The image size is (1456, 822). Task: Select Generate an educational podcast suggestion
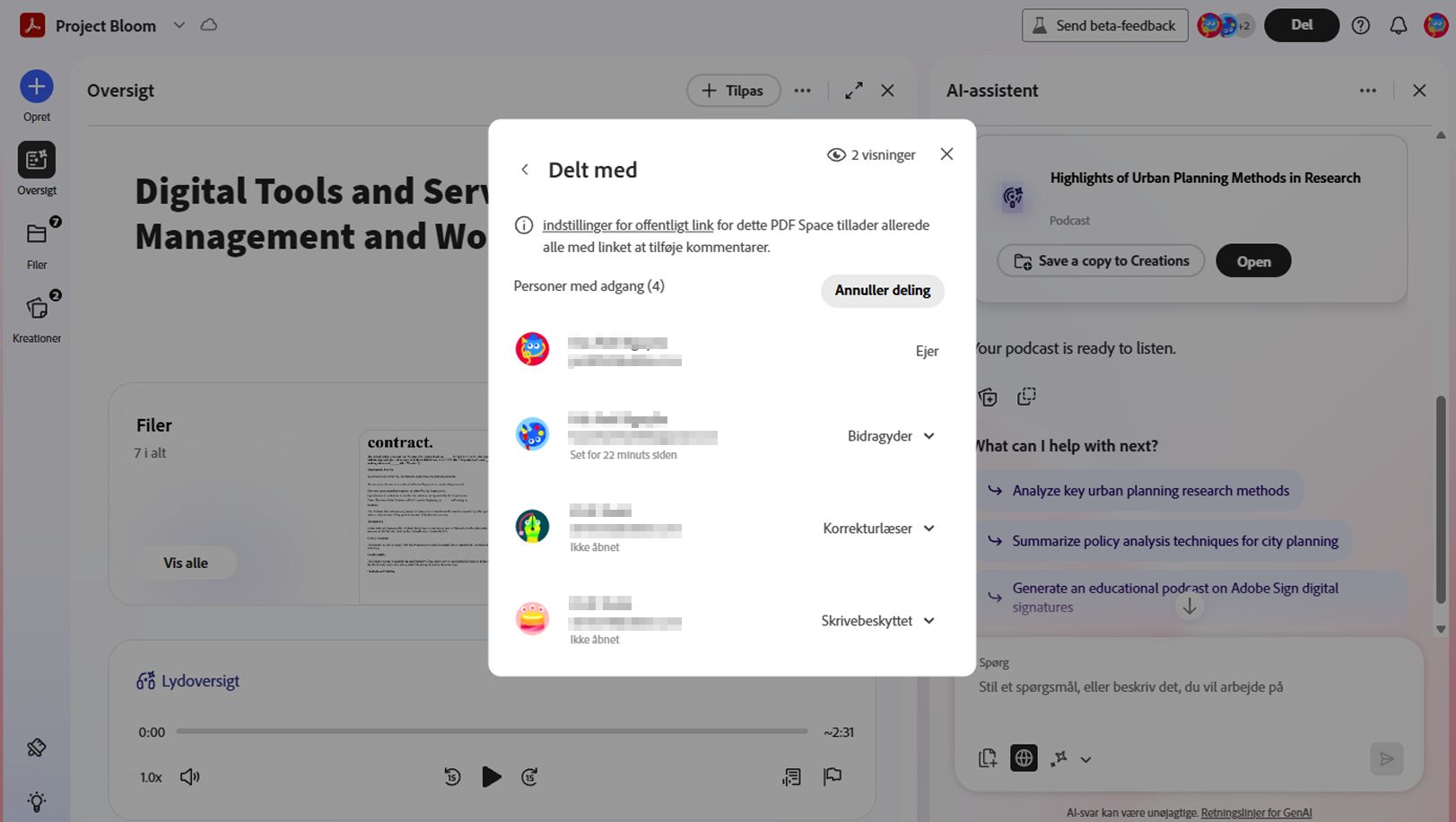pyautogui.click(x=1191, y=597)
